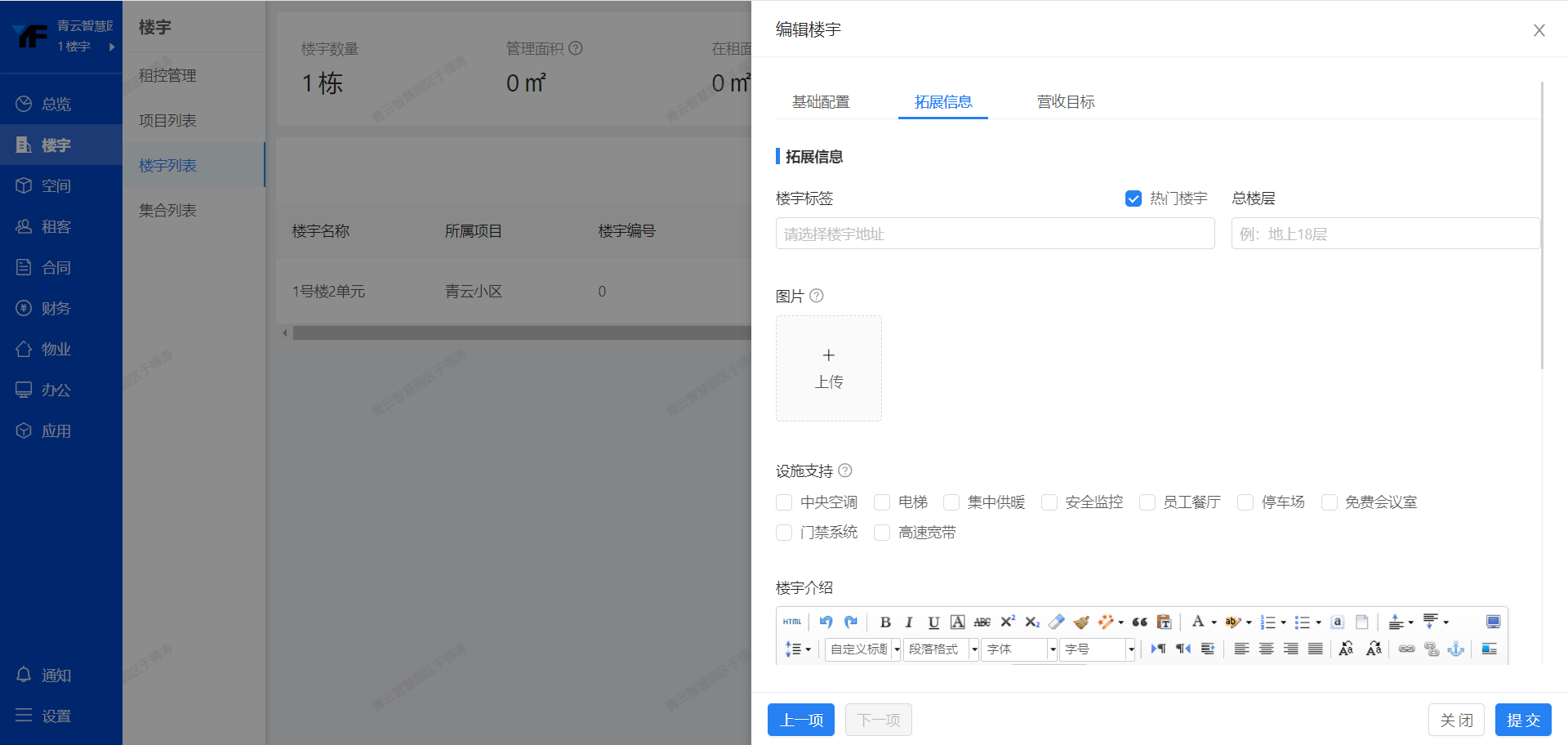
Task: Apply blockquote with the quote icon
Action: [1140, 622]
